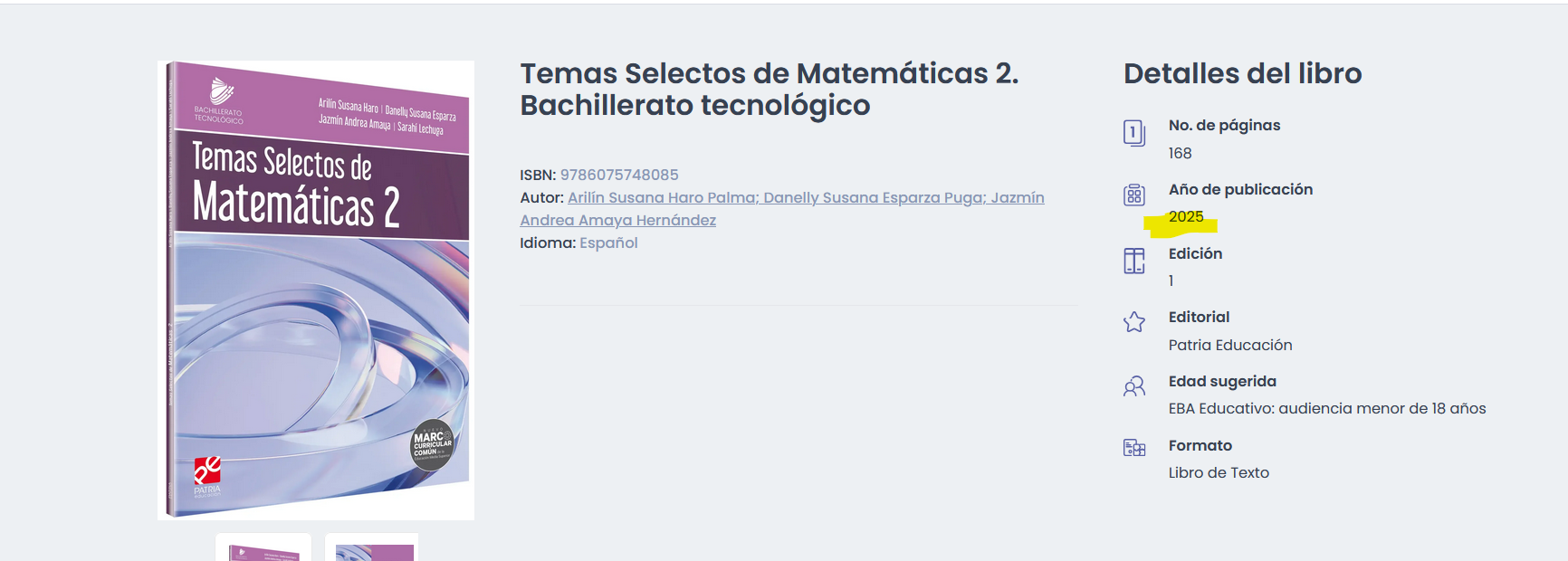Click the Libro de Texto format value

(1219, 472)
